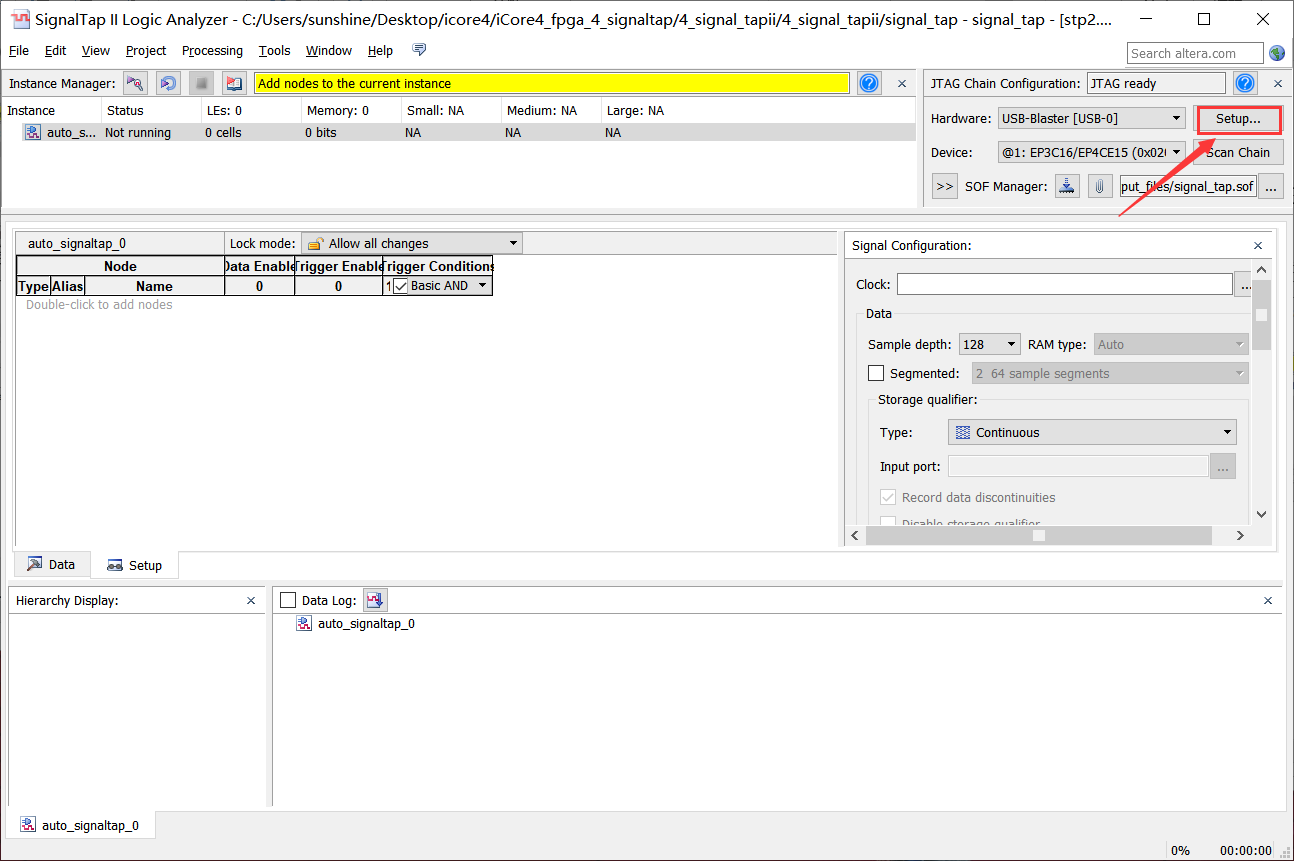The height and width of the screenshot is (861, 1294).
Task: Click the paperclip attach SOF file icon
Action: tap(1099, 186)
